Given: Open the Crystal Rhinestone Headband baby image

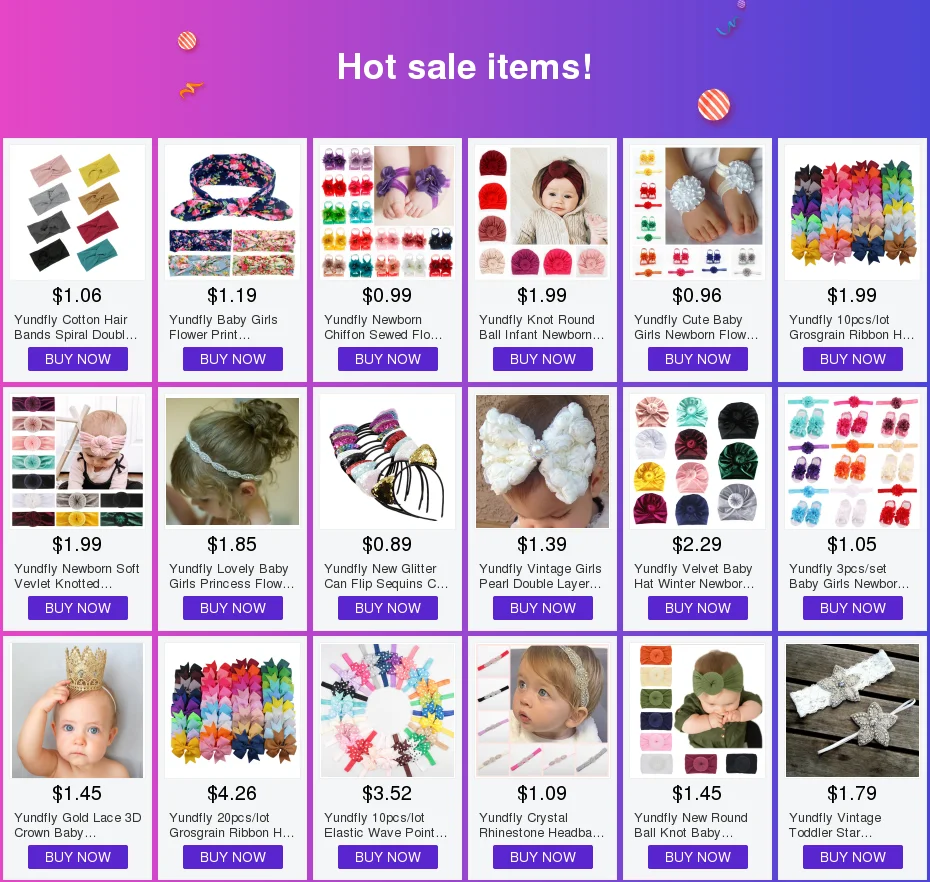Looking at the screenshot, I should (543, 711).
